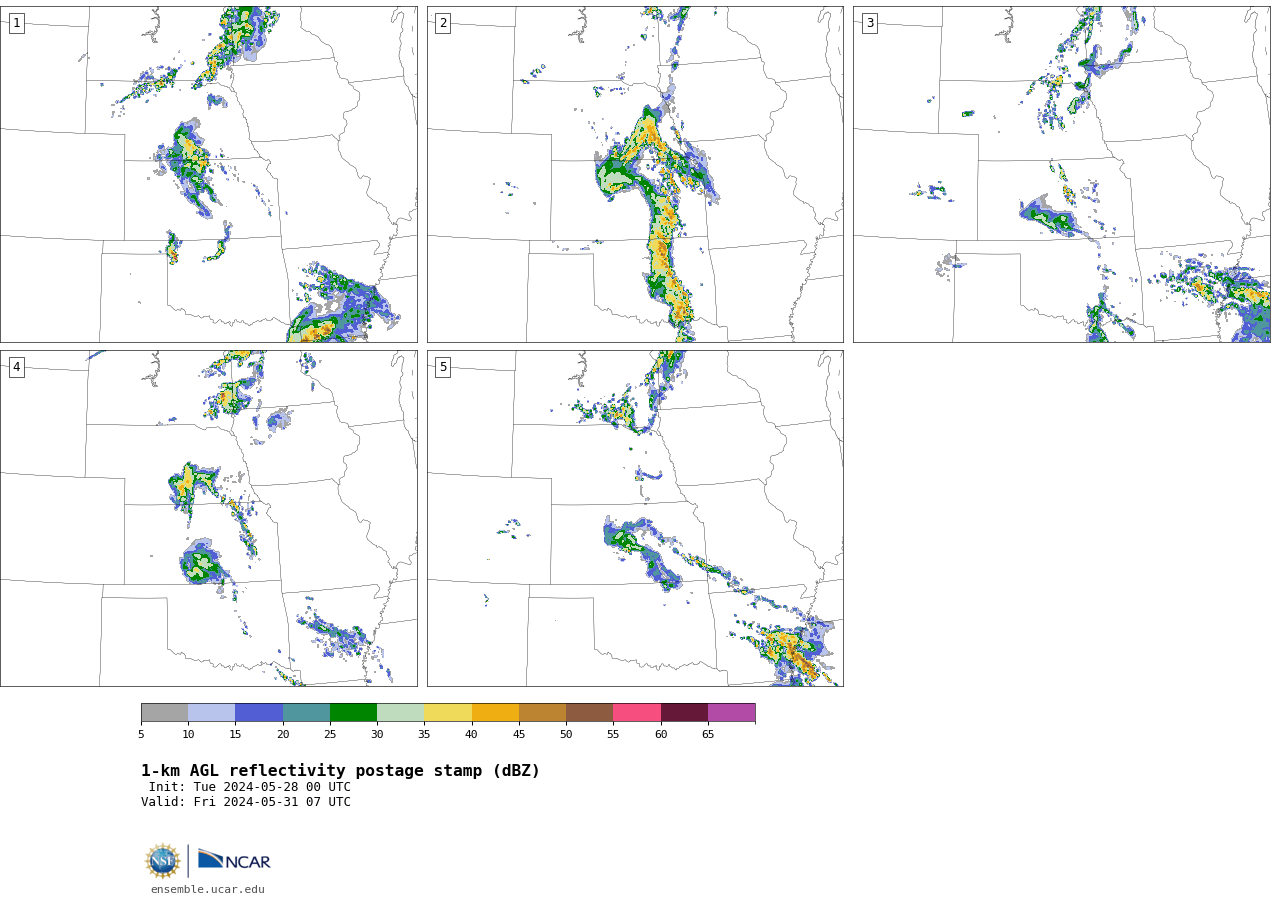Click the number label 1 on the first panel
1280x901 pixels.
pyautogui.click(x=16, y=23)
